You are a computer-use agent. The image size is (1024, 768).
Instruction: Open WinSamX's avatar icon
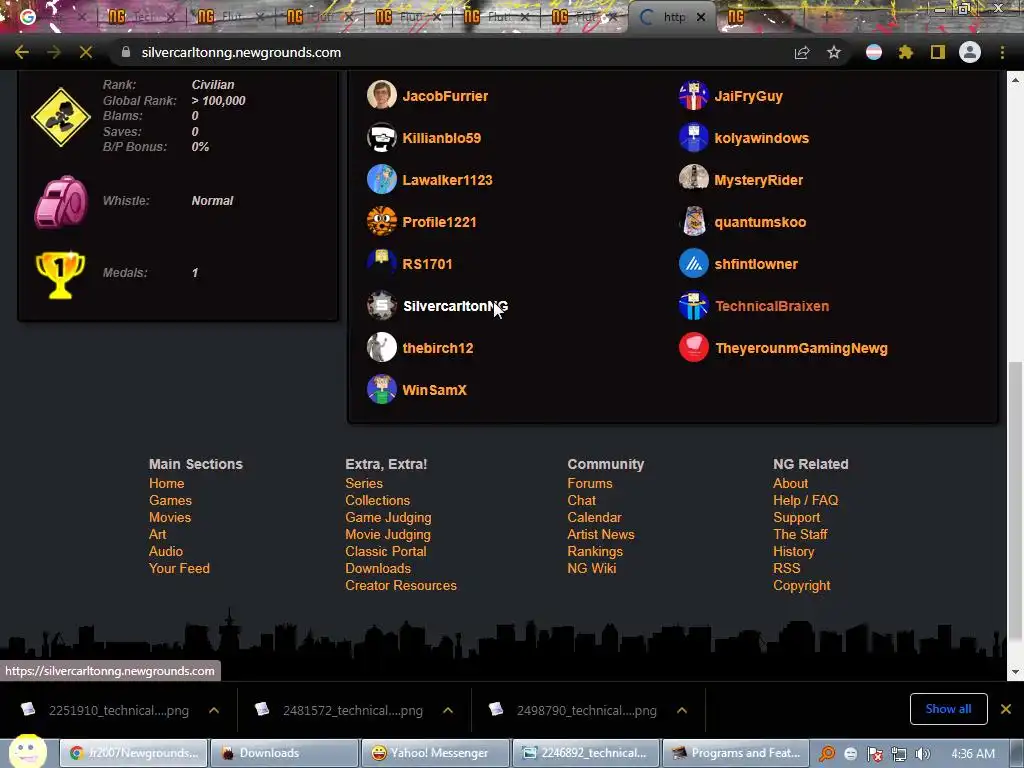coord(381,389)
